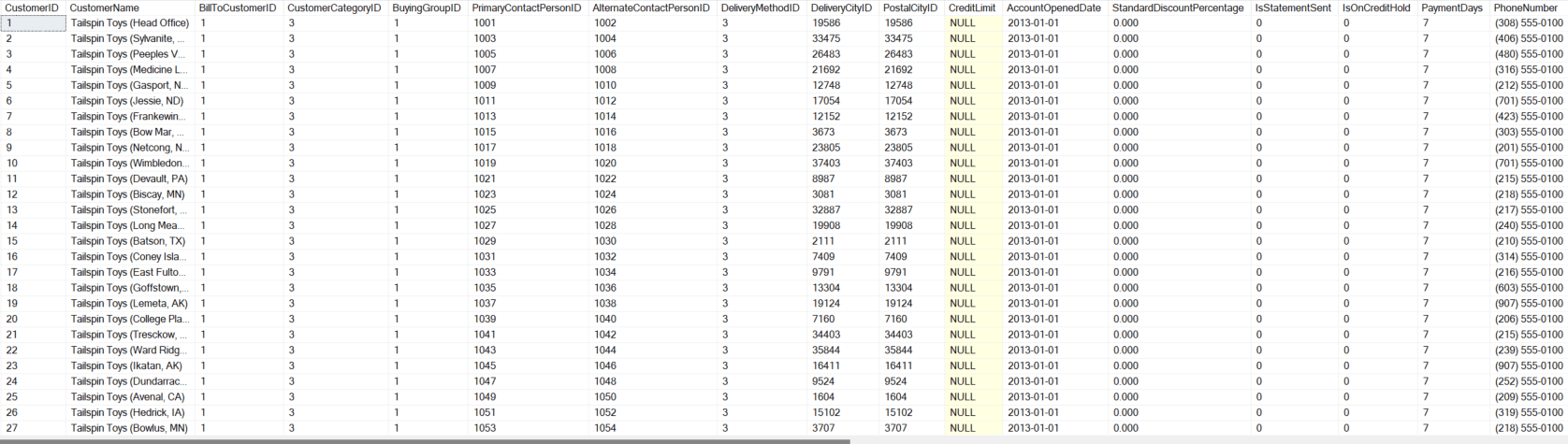Click PrimaryContactPersonID value 1053
This screenshot has height=444, width=1568.
(529, 428)
